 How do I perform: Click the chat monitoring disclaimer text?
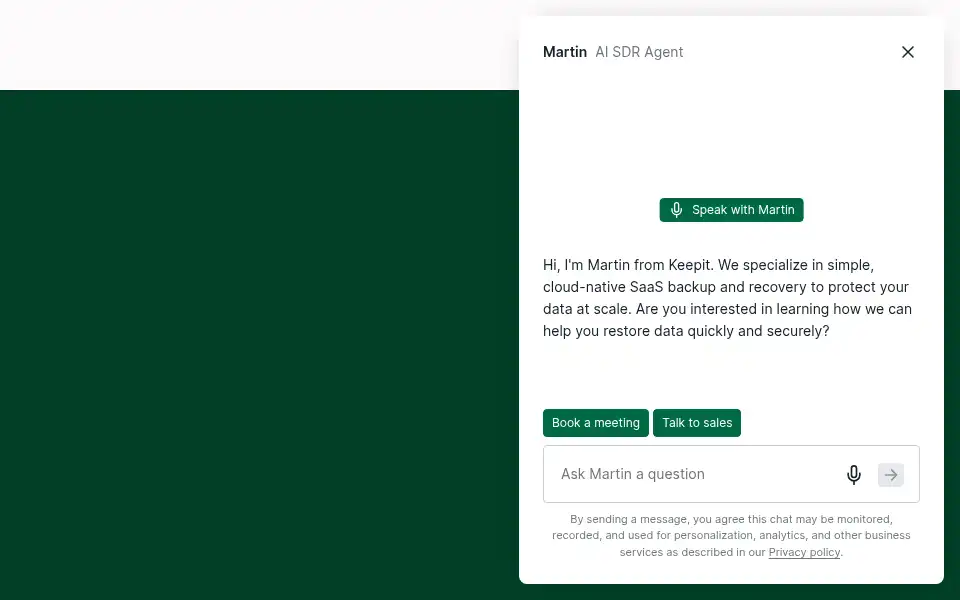731,536
